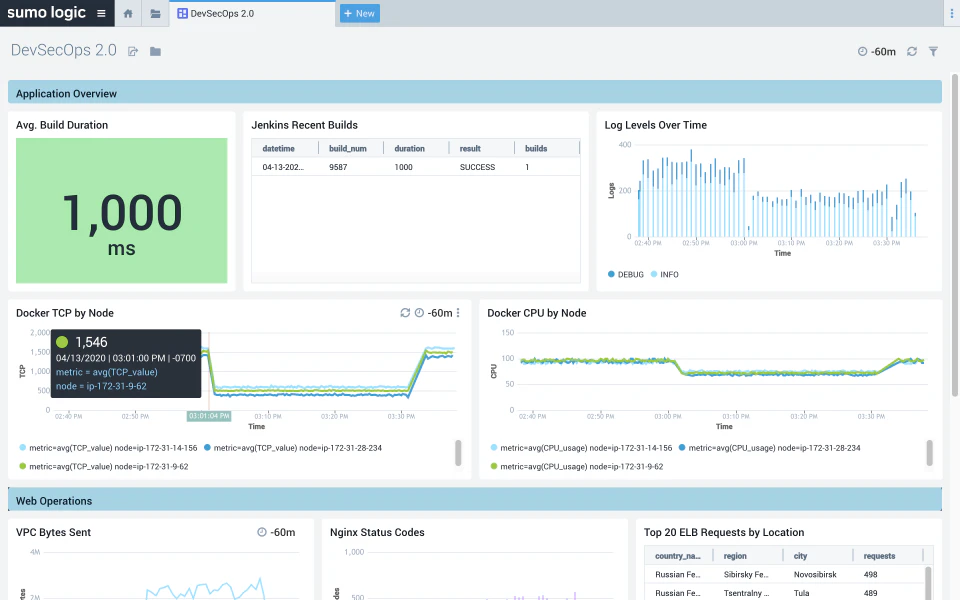Open the folder icon beside the dashboard title
This screenshot has width=960, height=600.
pos(155,50)
